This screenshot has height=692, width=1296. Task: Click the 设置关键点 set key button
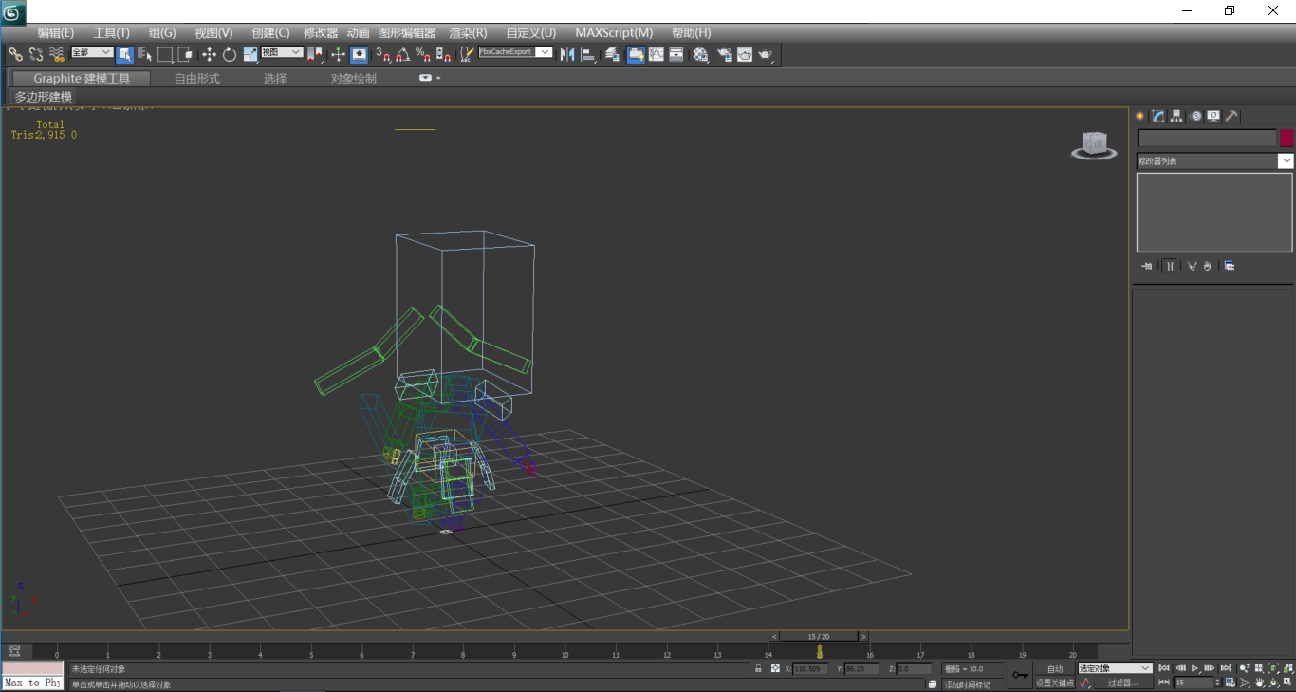[1055, 683]
